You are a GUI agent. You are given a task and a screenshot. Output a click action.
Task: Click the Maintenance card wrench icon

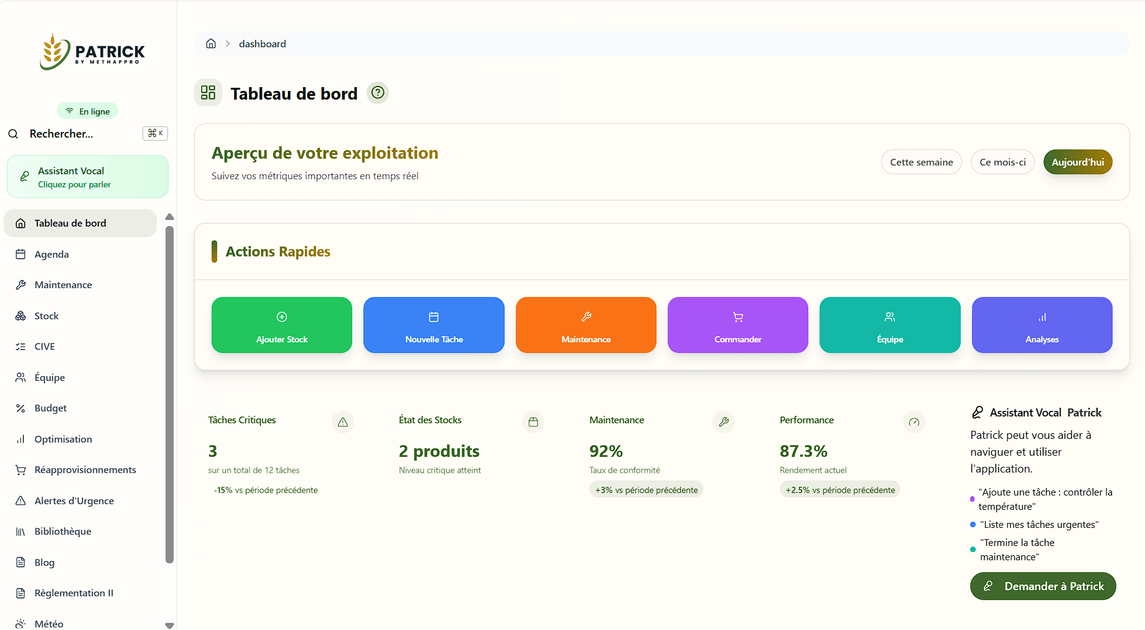[x=723, y=422]
